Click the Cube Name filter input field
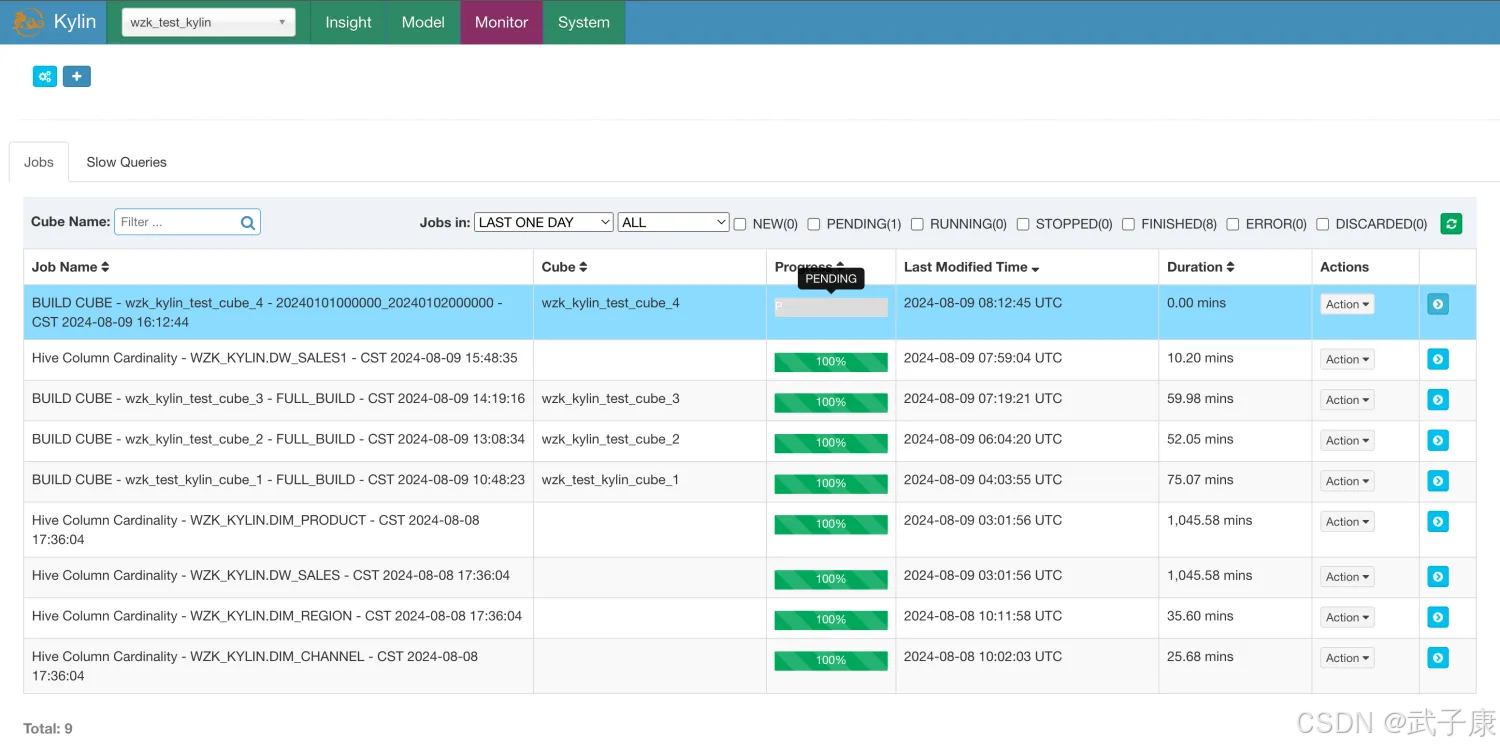This screenshot has width=1500, height=749. tap(177, 222)
